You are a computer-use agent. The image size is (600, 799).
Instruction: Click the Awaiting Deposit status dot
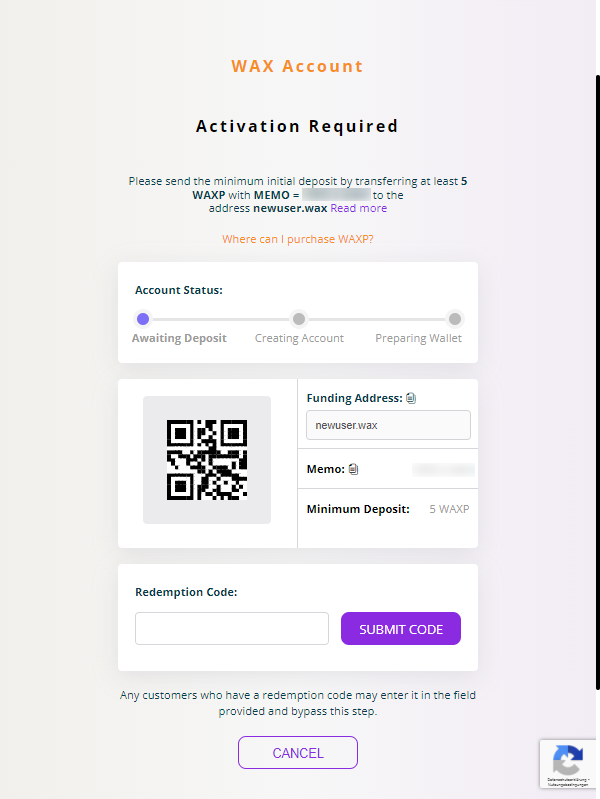pyautogui.click(x=143, y=319)
